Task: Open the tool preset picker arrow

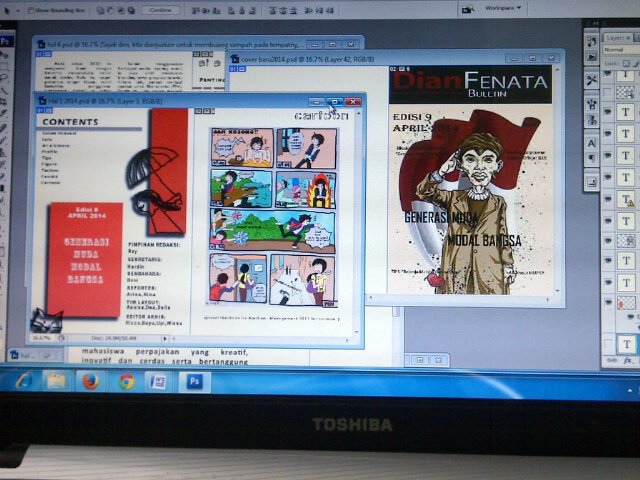Action: (x=18, y=10)
